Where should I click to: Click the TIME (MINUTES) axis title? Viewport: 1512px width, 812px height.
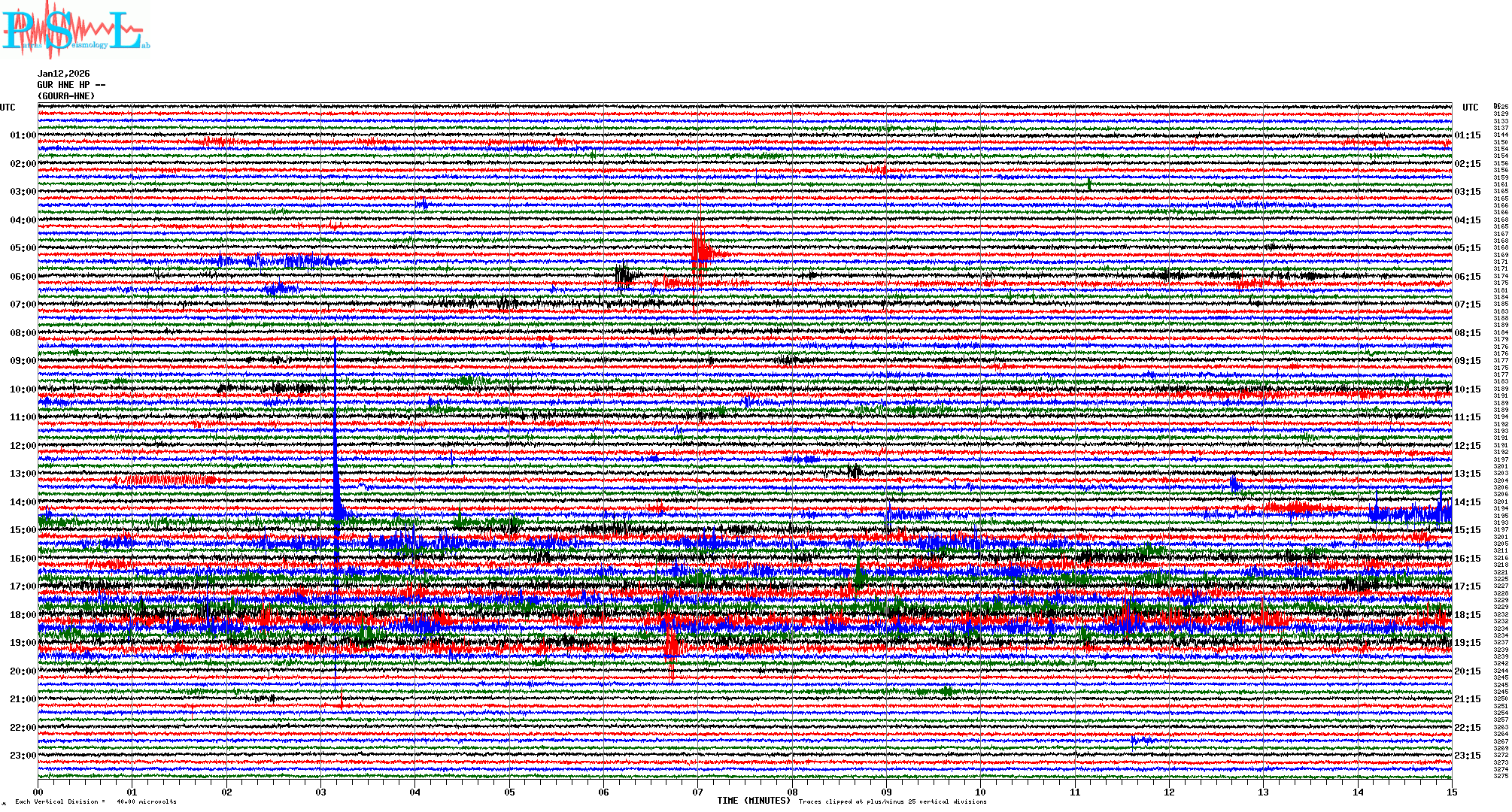pyautogui.click(x=754, y=801)
